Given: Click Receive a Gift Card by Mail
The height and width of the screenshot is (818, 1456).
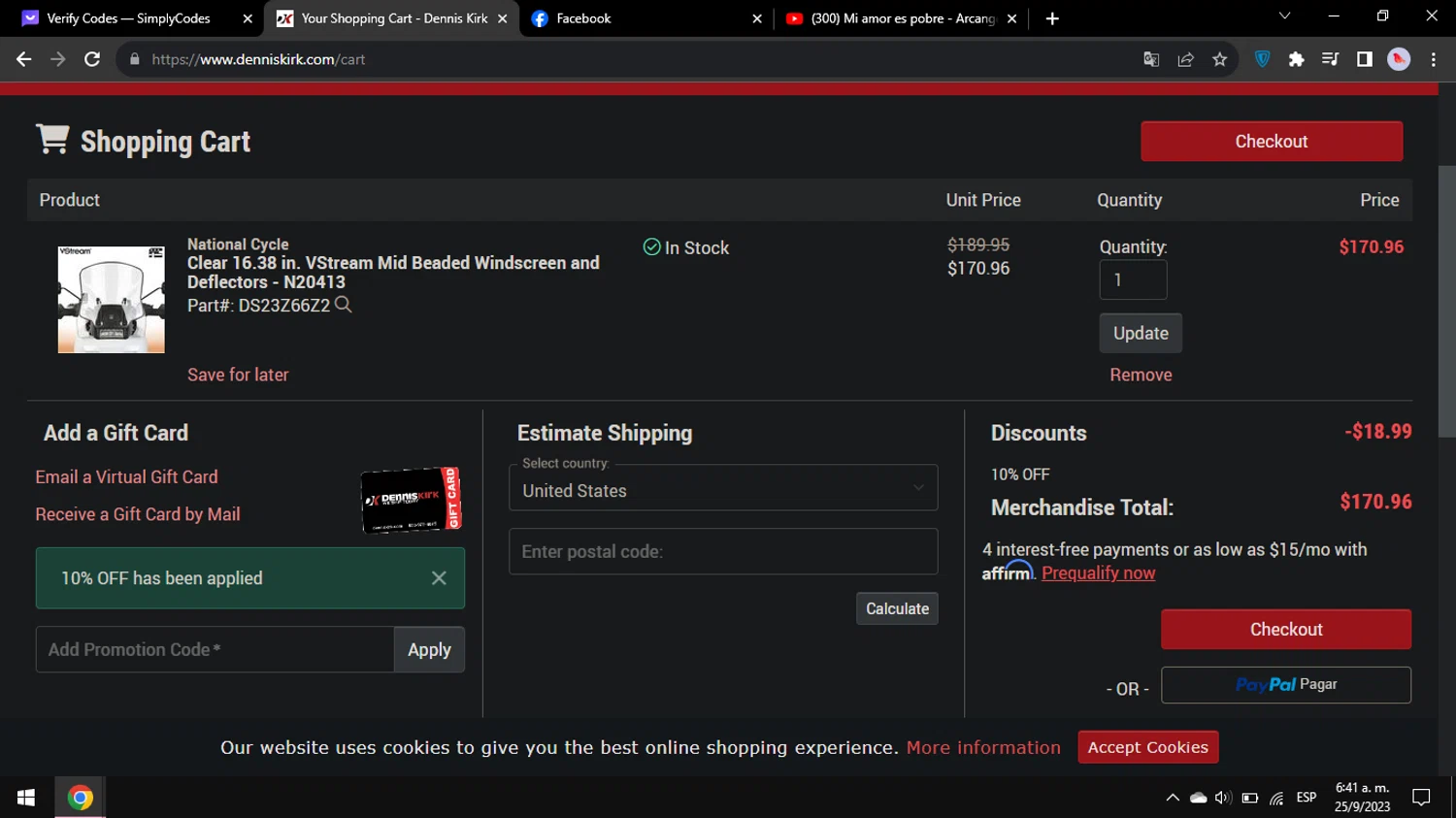Looking at the screenshot, I should click(138, 514).
